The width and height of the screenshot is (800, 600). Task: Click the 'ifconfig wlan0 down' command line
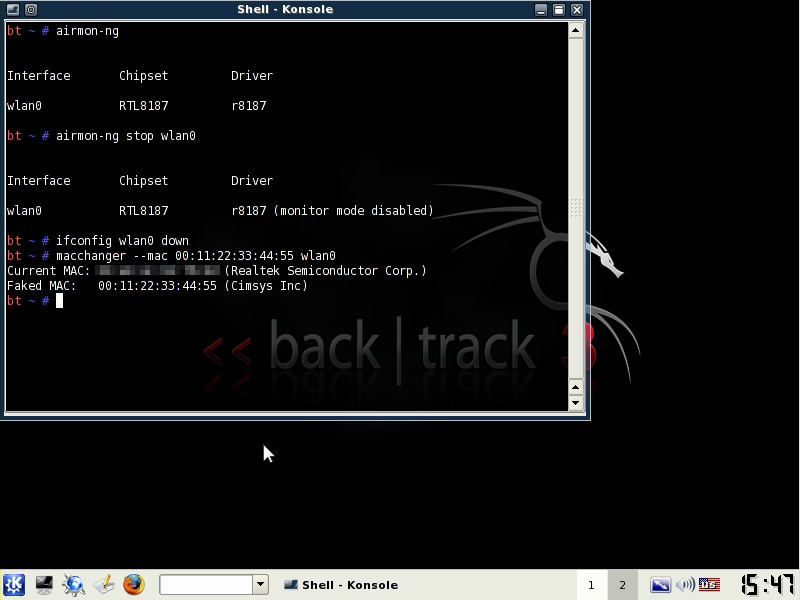coord(97,241)
